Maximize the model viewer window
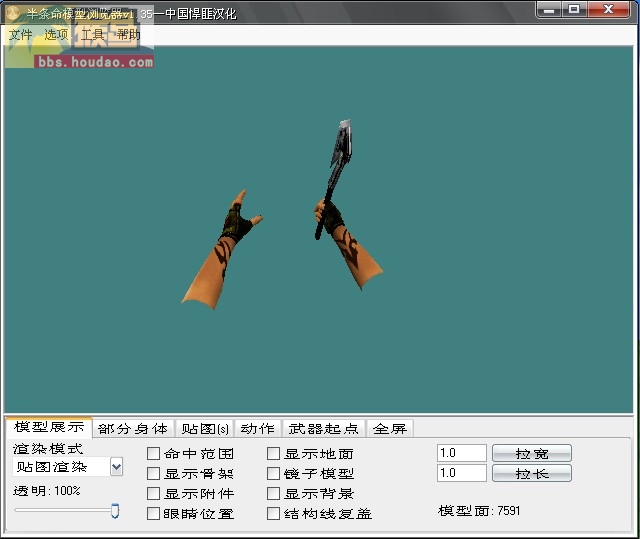The height and width of the screenshot is (539, 640). [x=574, y=10]
